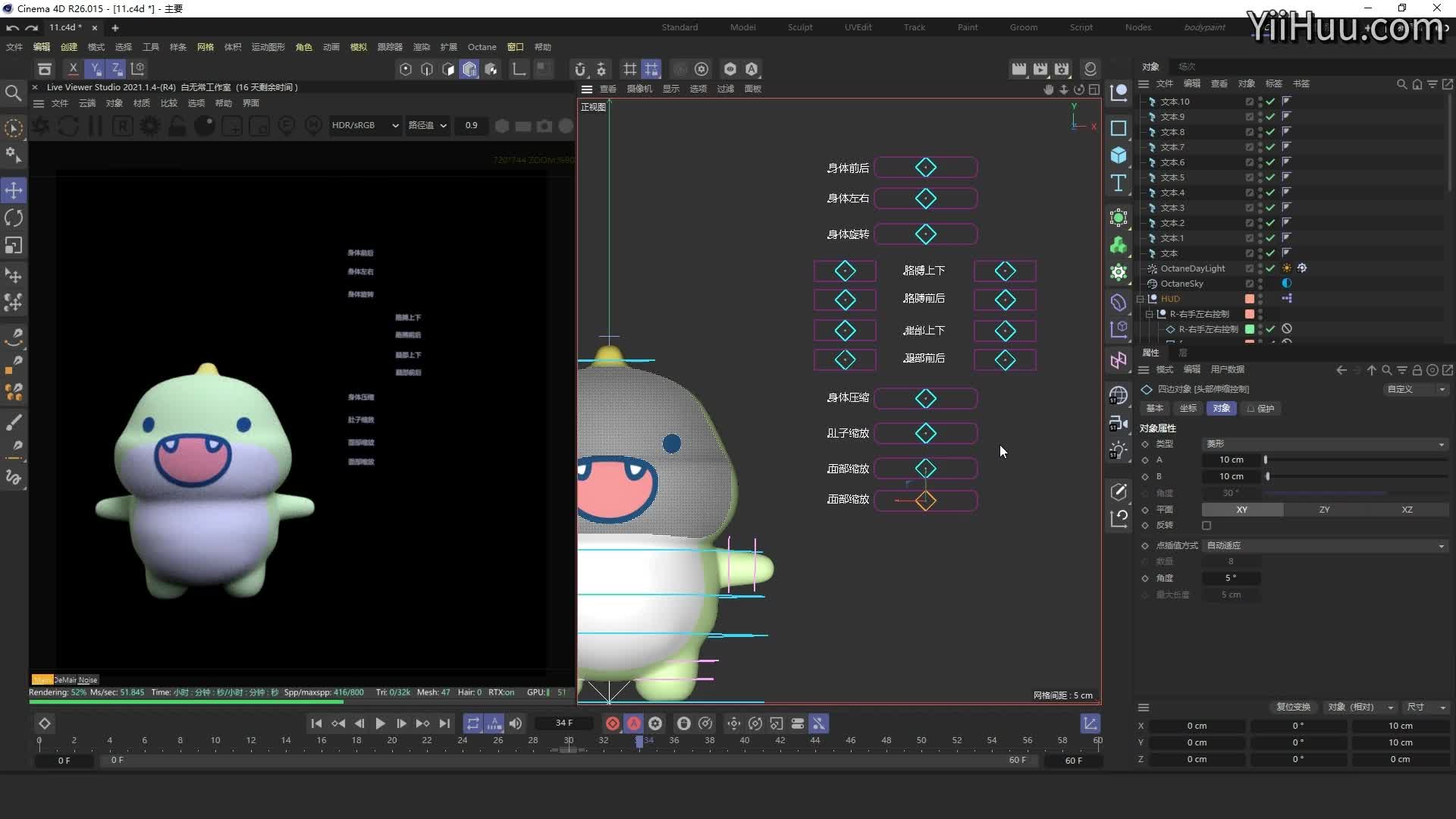This screenshot has width=1456, height=819.
Task: Open the timeline curve editor icon at right
Action: pos(1090,723)
